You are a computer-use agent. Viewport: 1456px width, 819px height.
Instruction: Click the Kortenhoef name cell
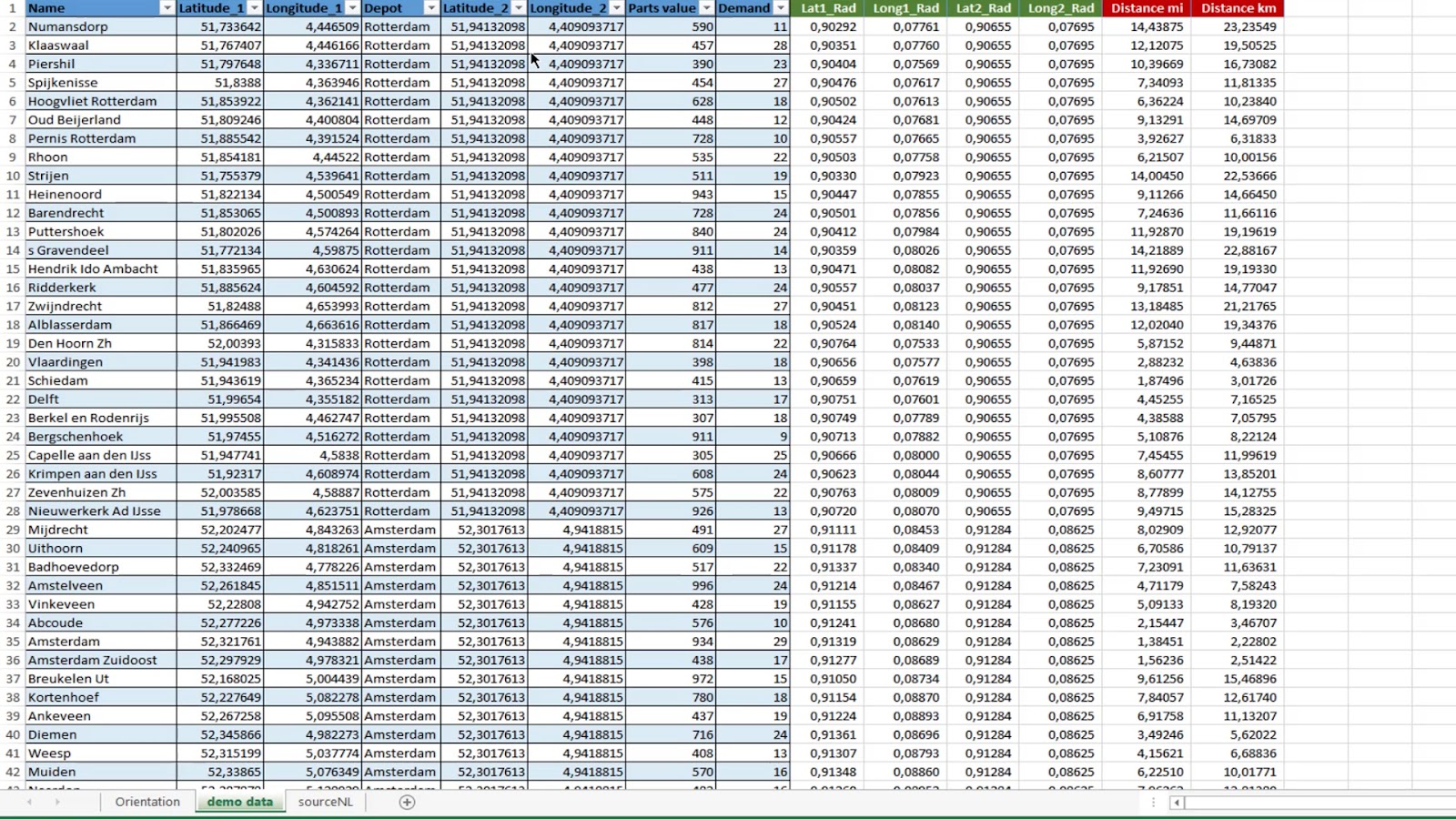[x=101, y=698]
